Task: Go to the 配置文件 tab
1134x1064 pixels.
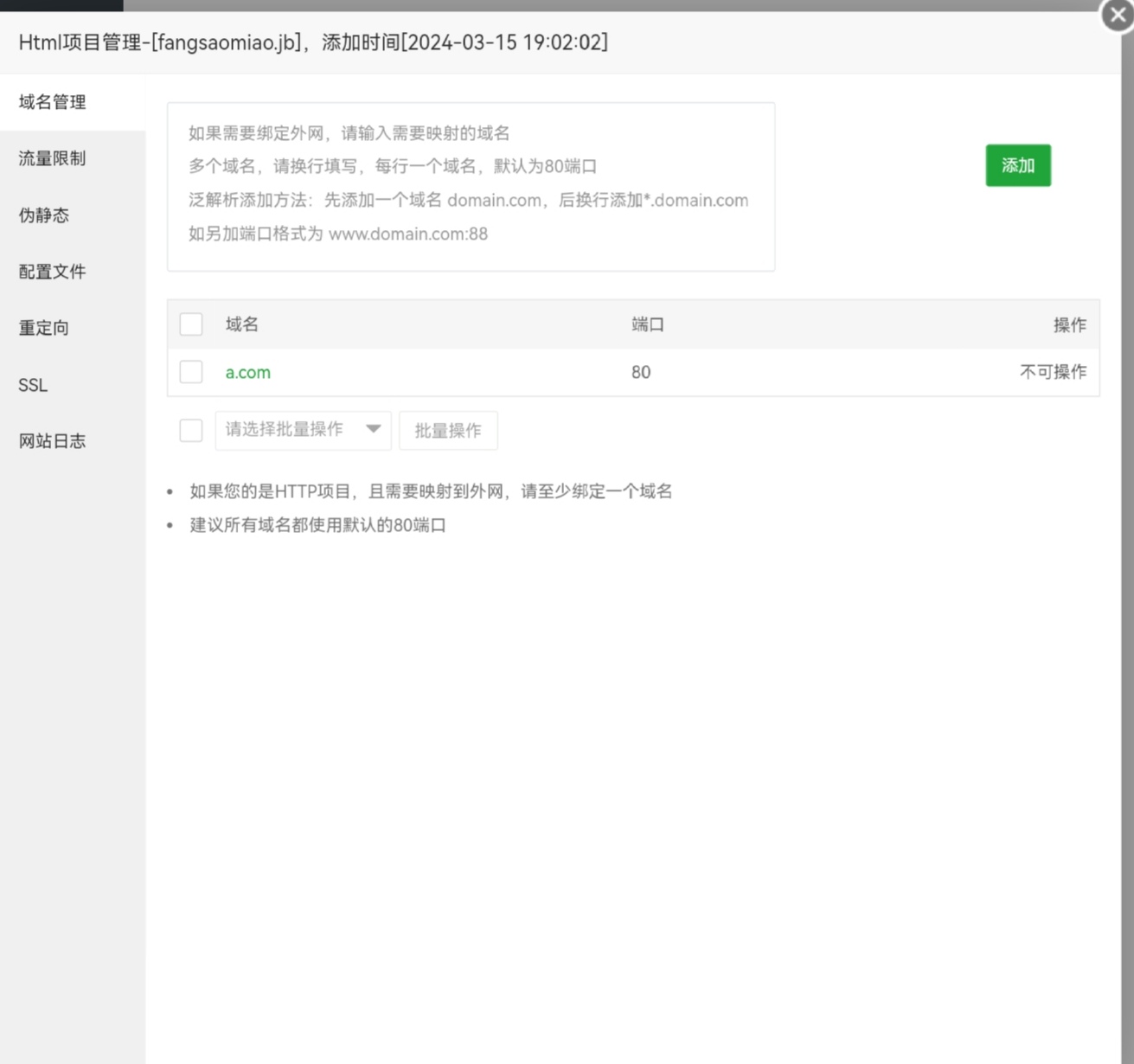Action: click(x=73, y=272)
